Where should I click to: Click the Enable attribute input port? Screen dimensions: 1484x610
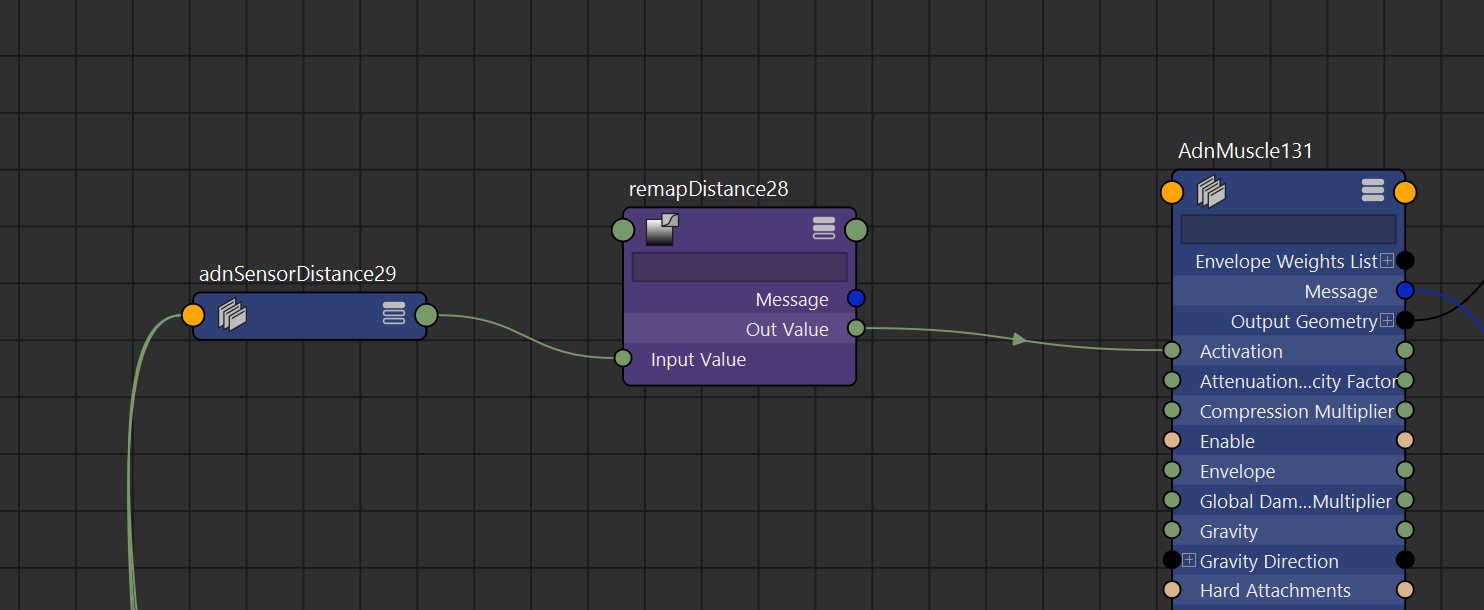1172,441
